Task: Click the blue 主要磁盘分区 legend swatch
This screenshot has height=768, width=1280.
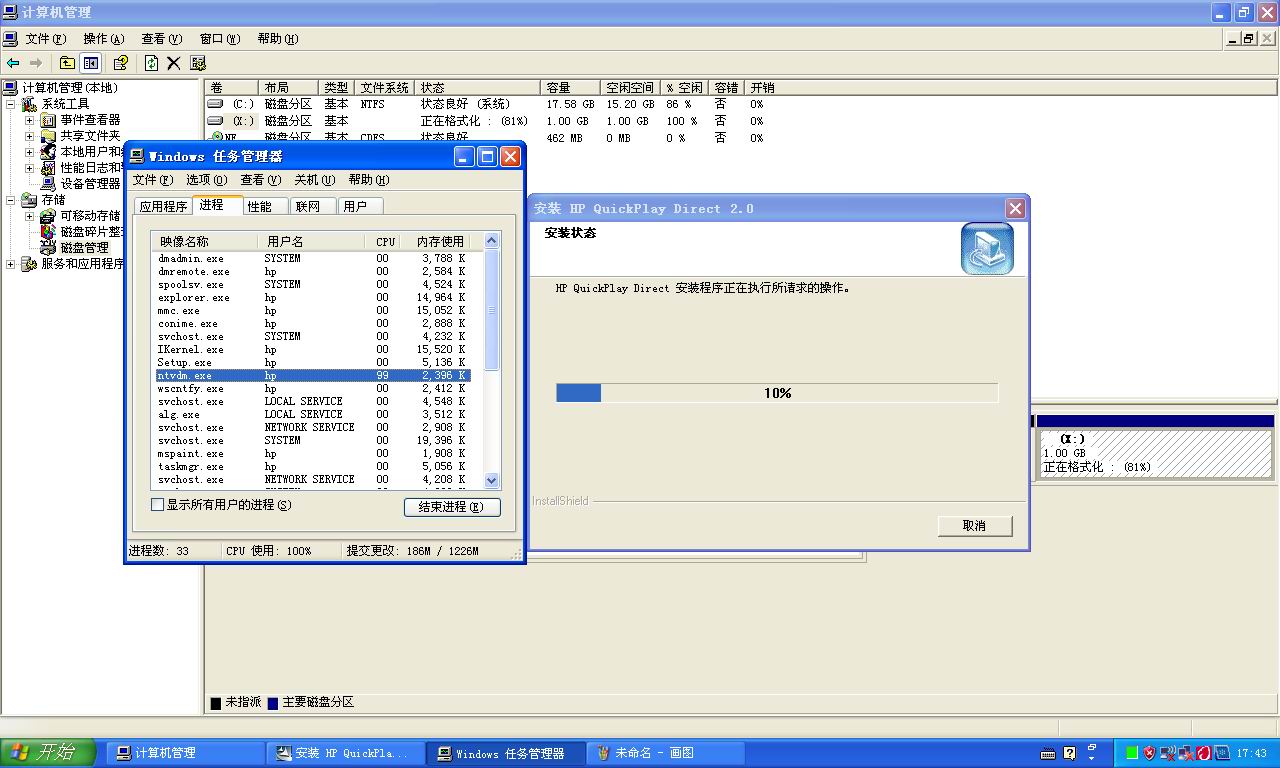Action: pyautogui.click(x=272, y=703)
